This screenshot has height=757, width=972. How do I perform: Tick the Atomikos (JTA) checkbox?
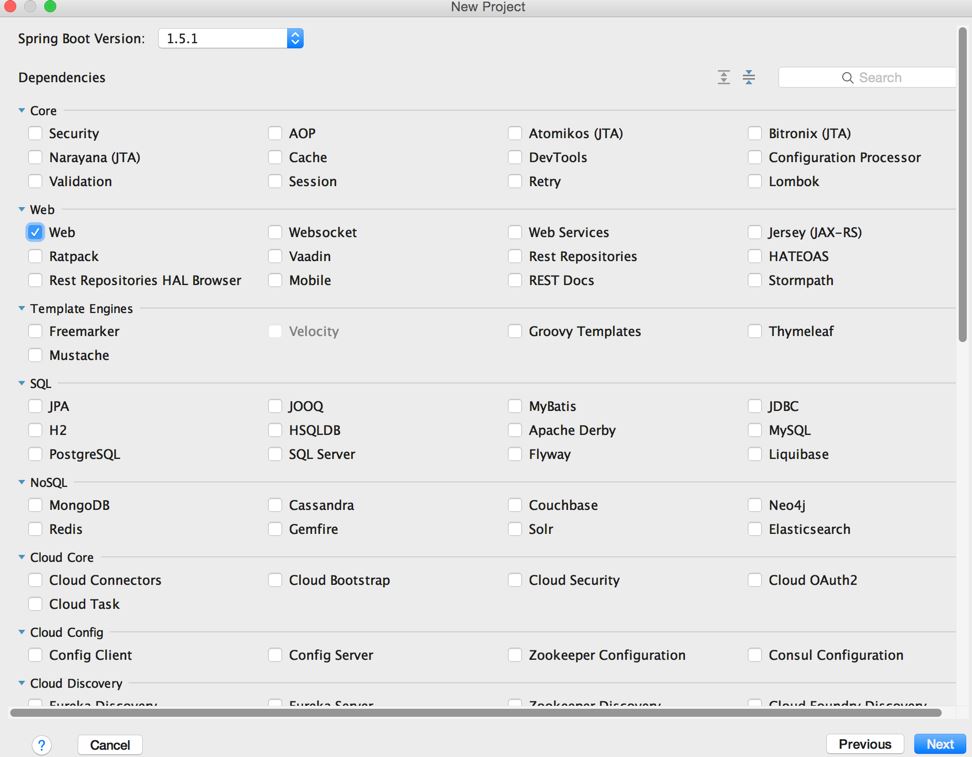tap(515, 133)
